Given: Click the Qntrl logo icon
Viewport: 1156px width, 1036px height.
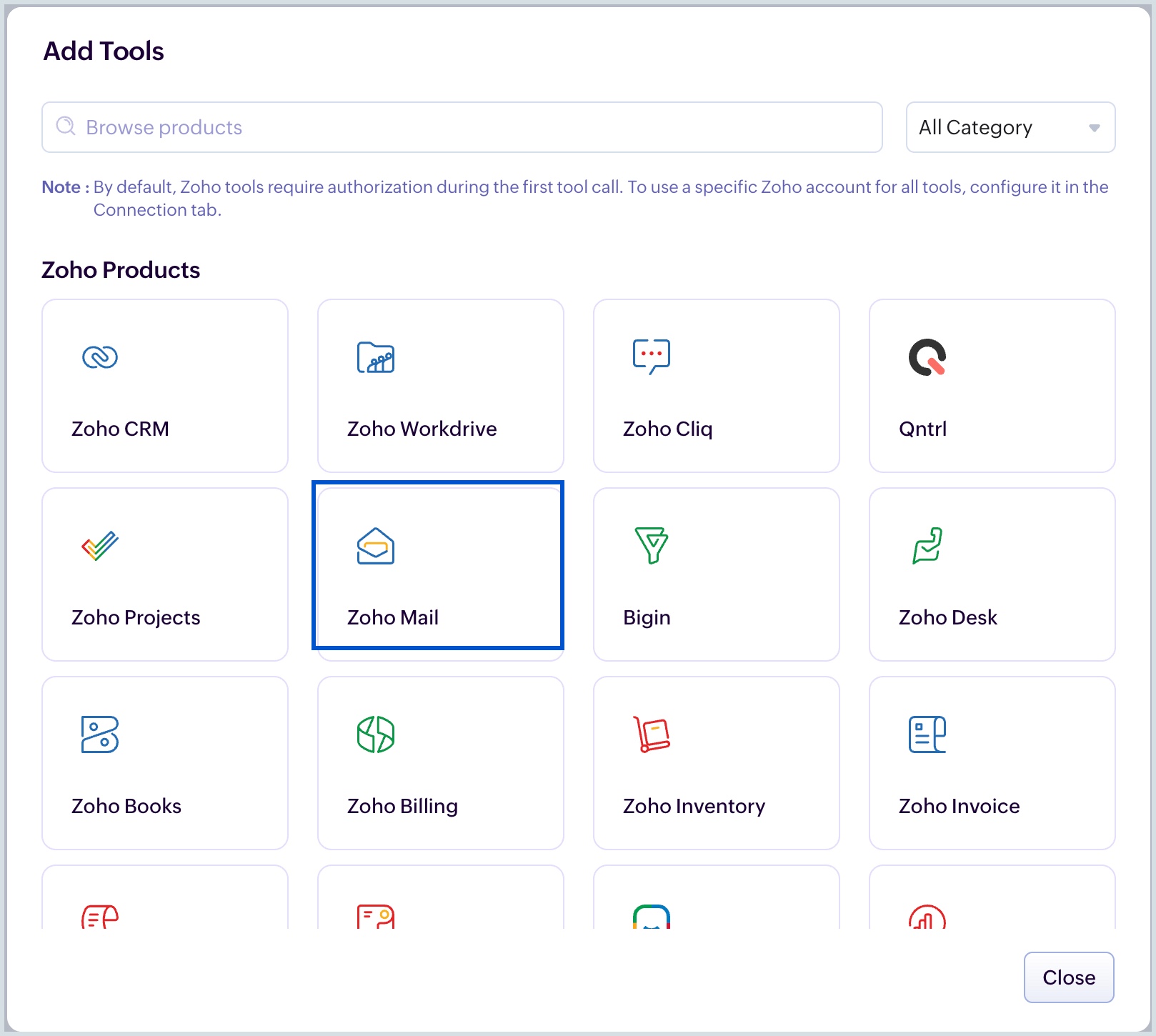Looking at the screenshot, I should pos(927,357).
